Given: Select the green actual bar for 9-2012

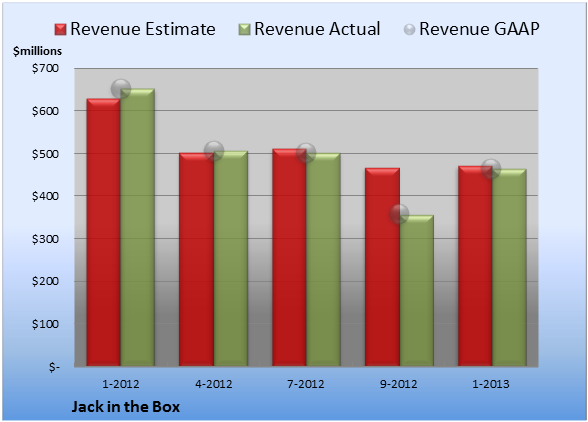Looking at the screenshot, I should 417,290.
